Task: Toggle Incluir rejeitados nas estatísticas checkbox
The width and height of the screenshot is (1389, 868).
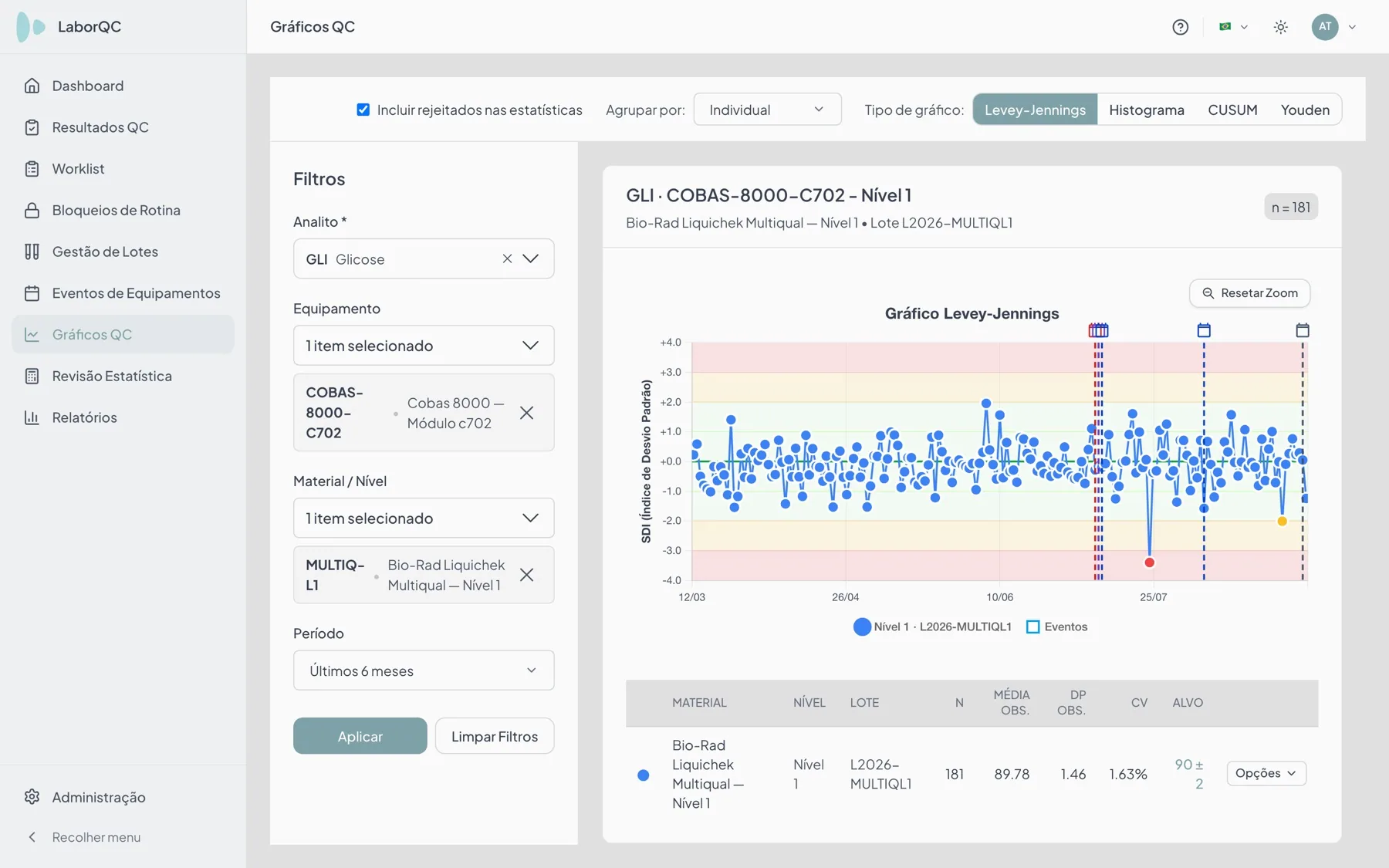Action: [363, 110]
